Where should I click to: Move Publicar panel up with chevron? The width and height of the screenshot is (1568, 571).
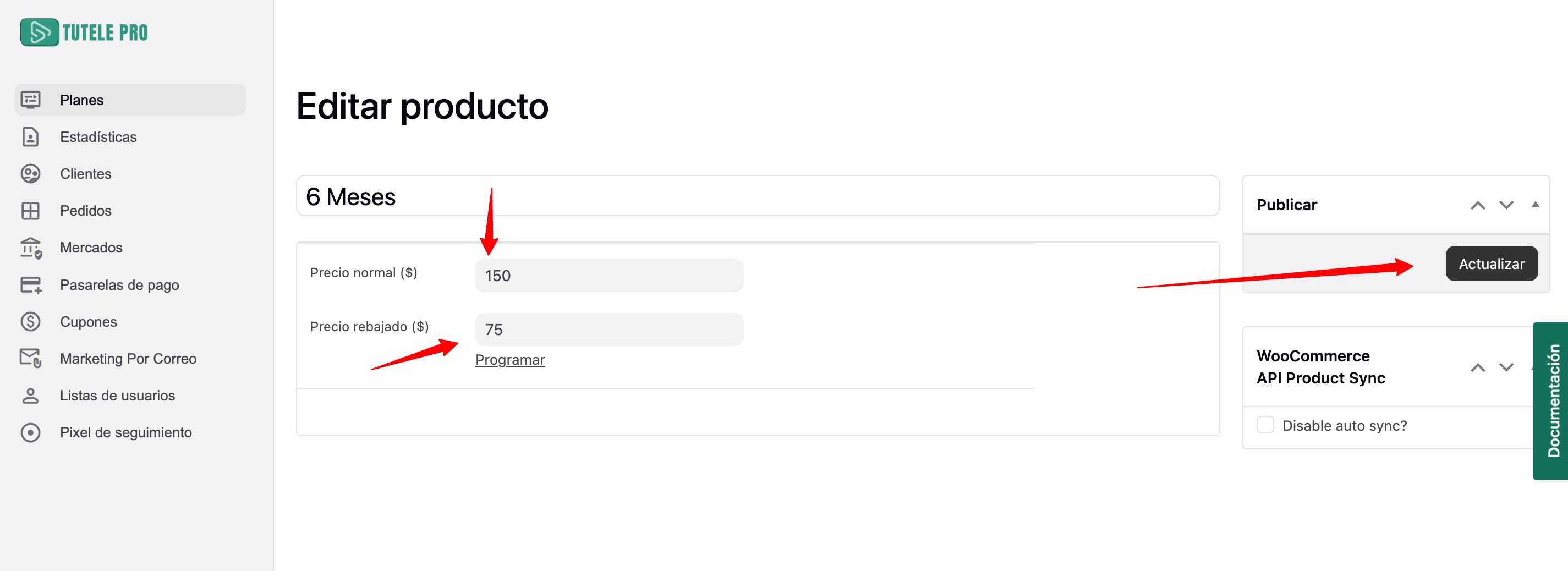[x=1477, y=205]
